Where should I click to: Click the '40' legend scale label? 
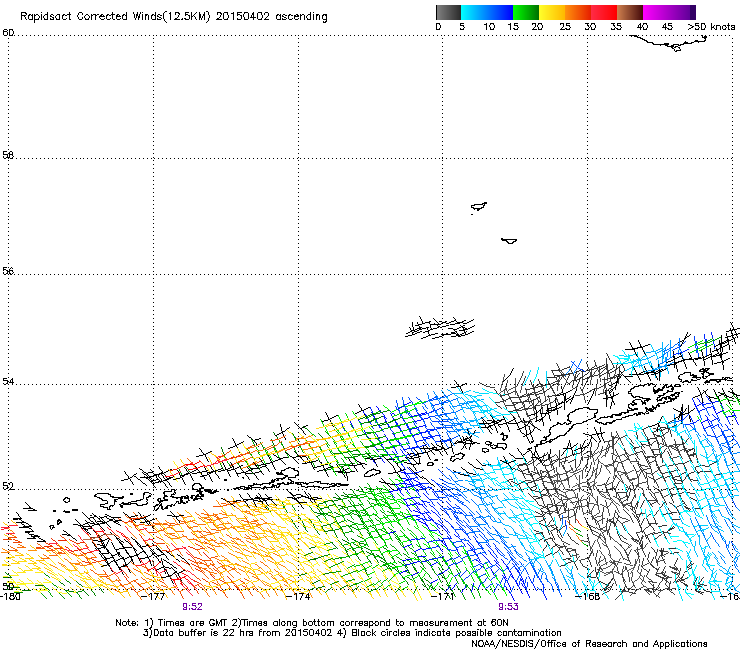(642, 27)
